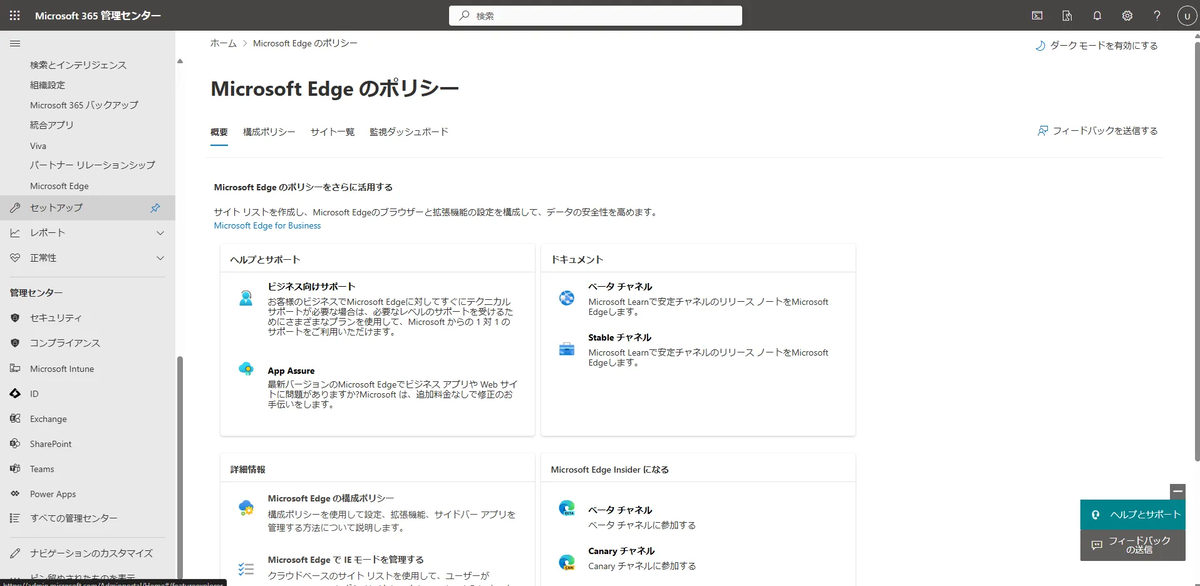
Task: Open the user account avatar
Action: (x=1185, y=16)
